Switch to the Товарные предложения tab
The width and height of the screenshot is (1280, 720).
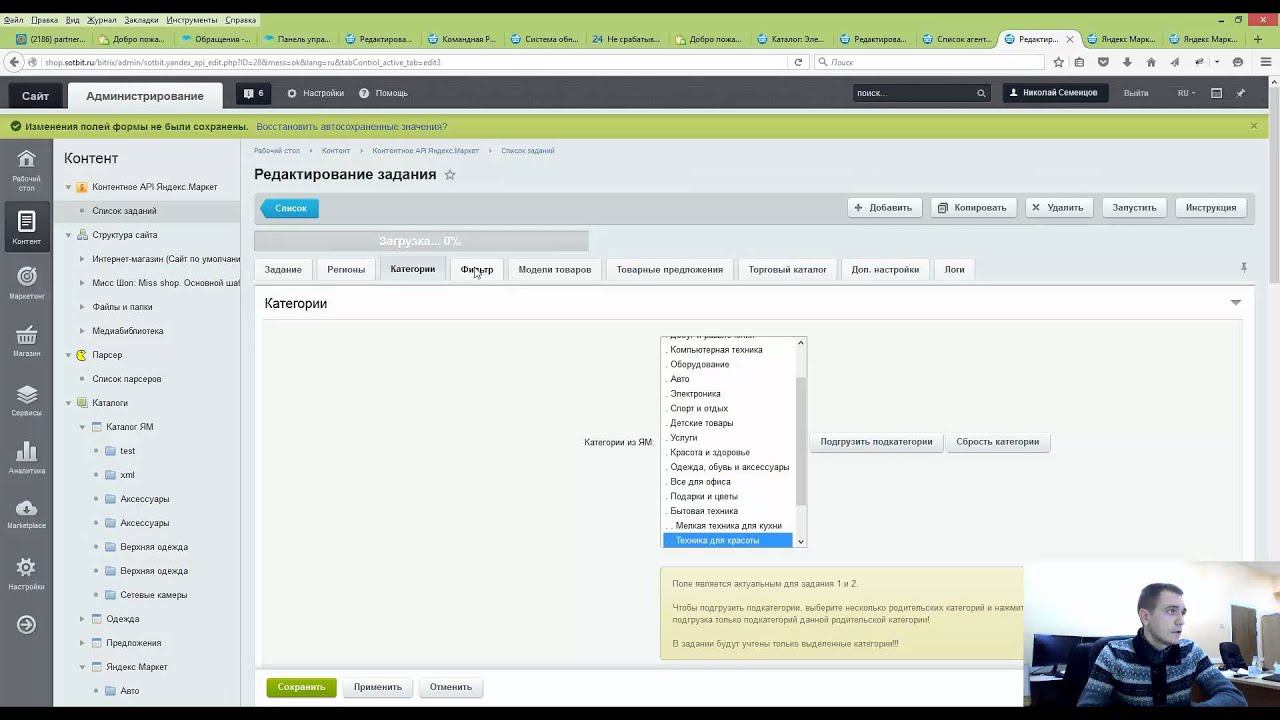click(x=670, y=269)
